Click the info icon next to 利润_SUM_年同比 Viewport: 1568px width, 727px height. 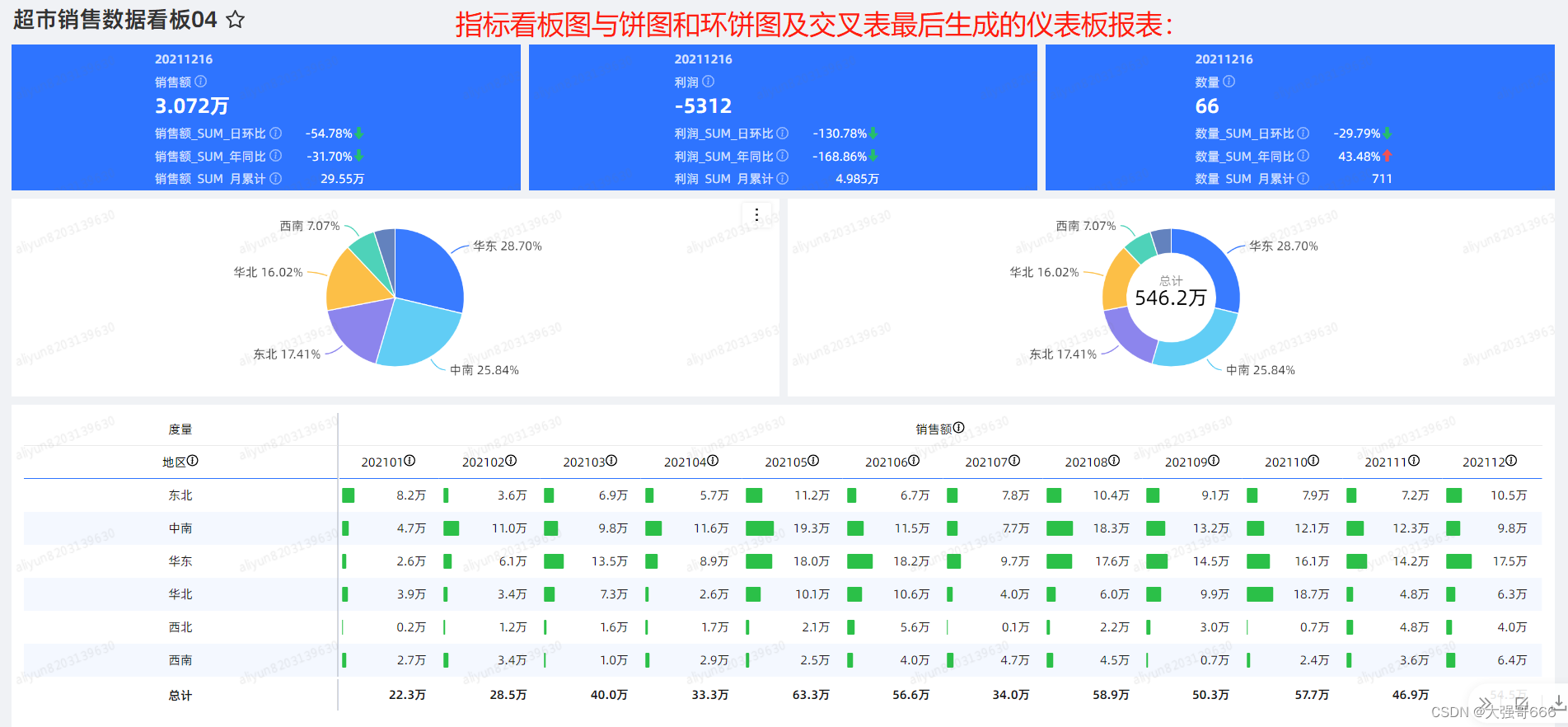point(783,155)
